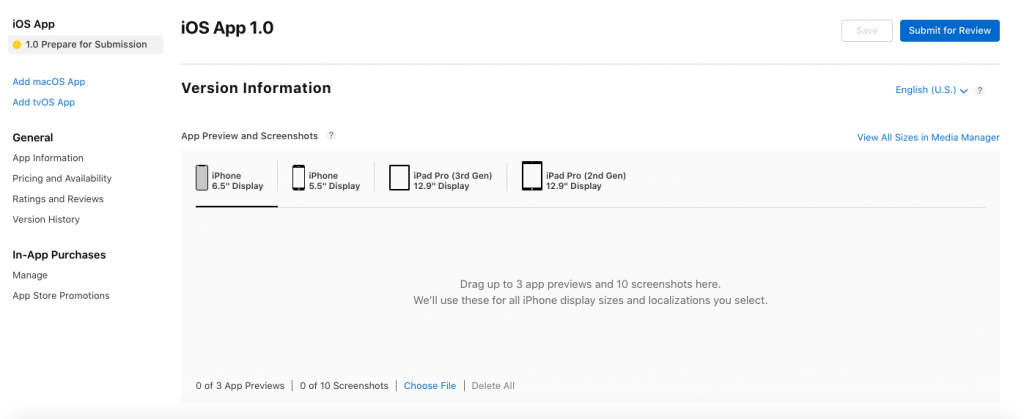Open View All Sizes in Media Manager
This screenshot has width=1024, height=419.
[927, 138]
